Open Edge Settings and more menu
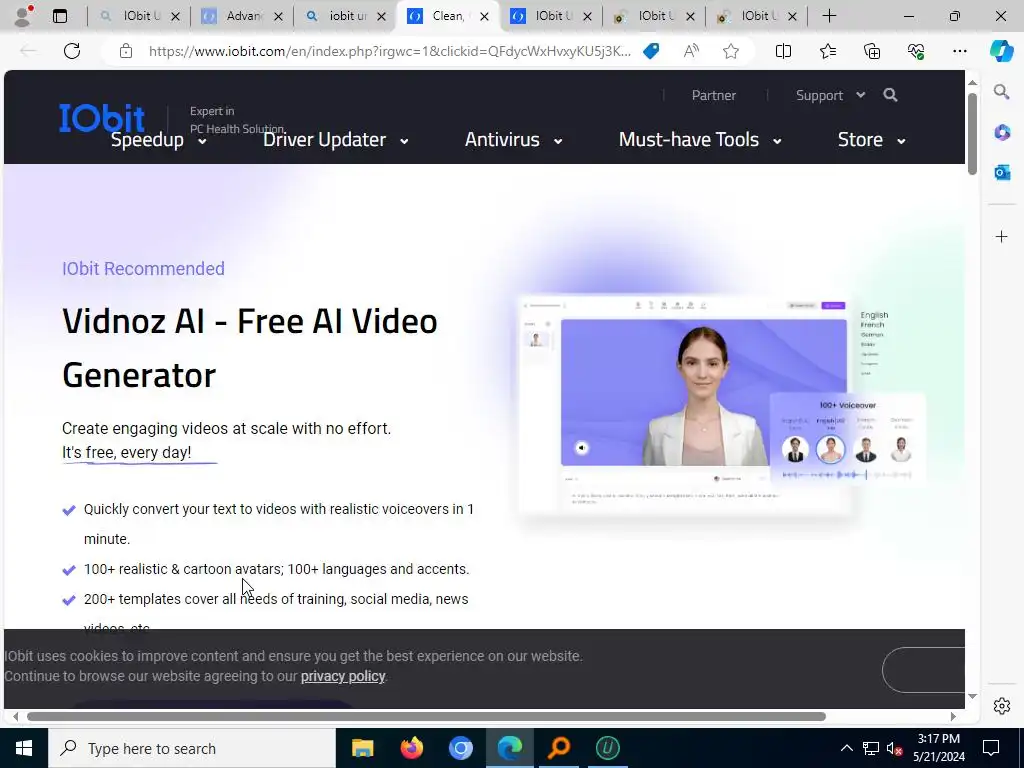 959,51
